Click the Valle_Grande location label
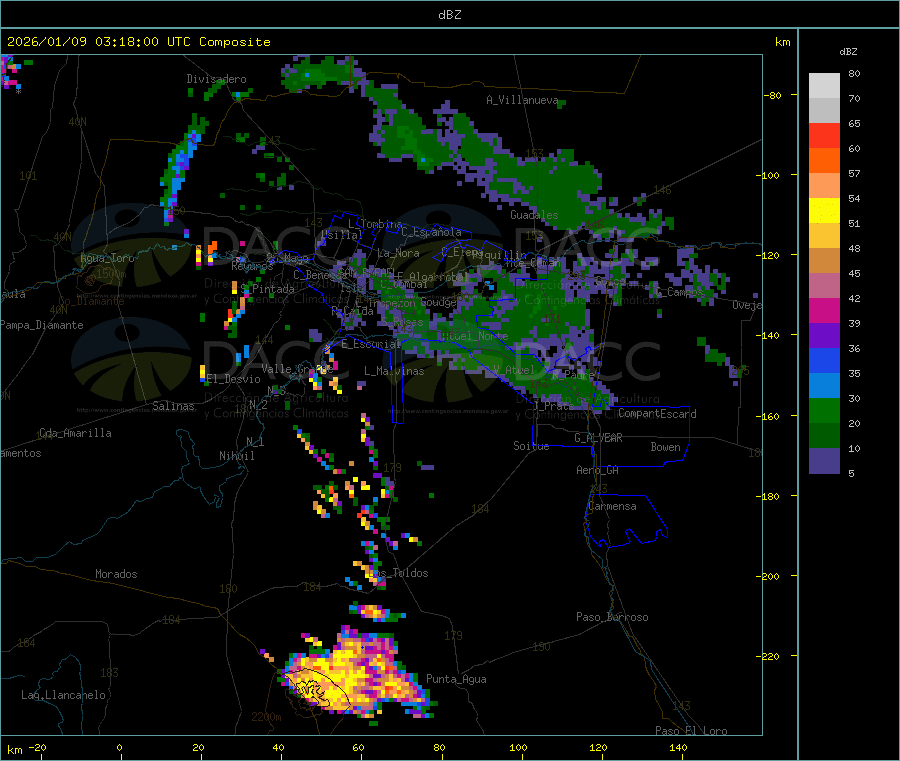The height and width of the screenshot is (761, 900). [297, 369]
